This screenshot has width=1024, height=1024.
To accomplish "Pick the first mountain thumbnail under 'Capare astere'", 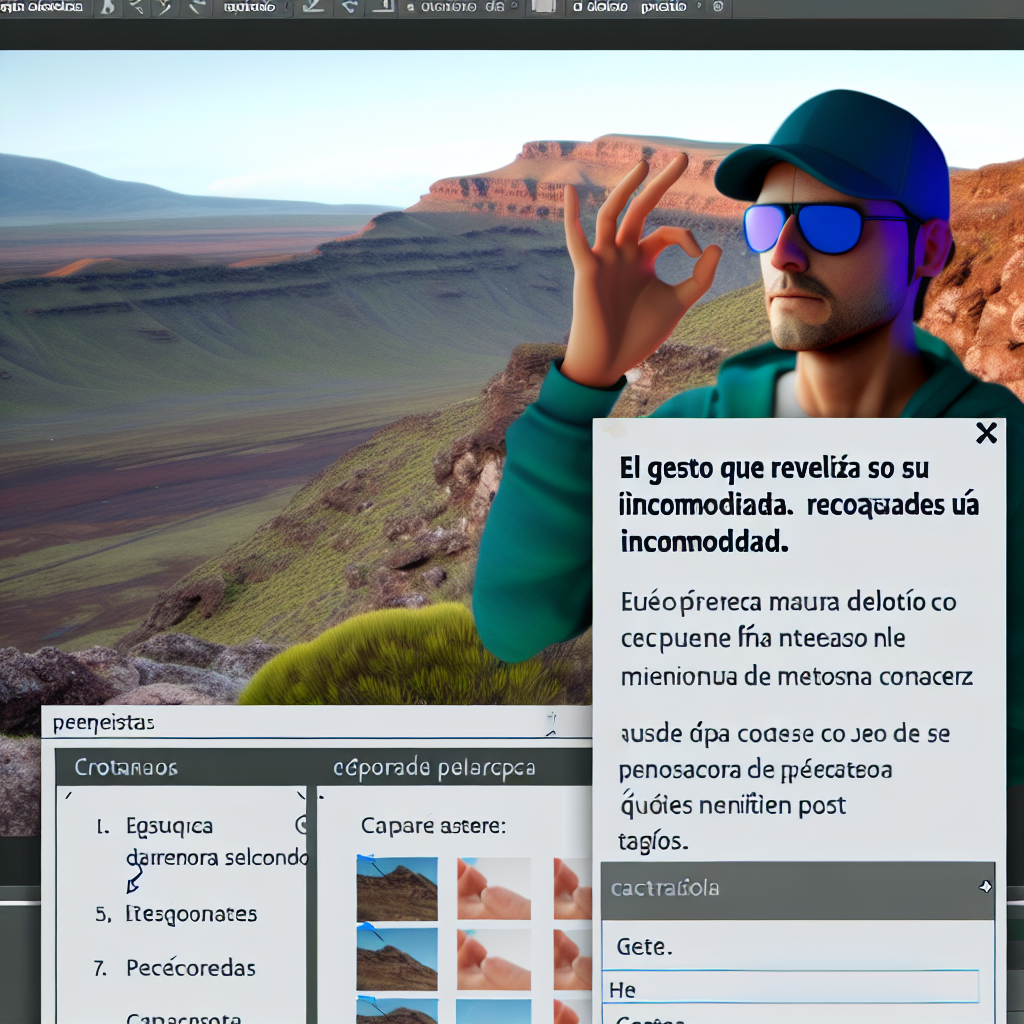I will (x=397, y=888).
